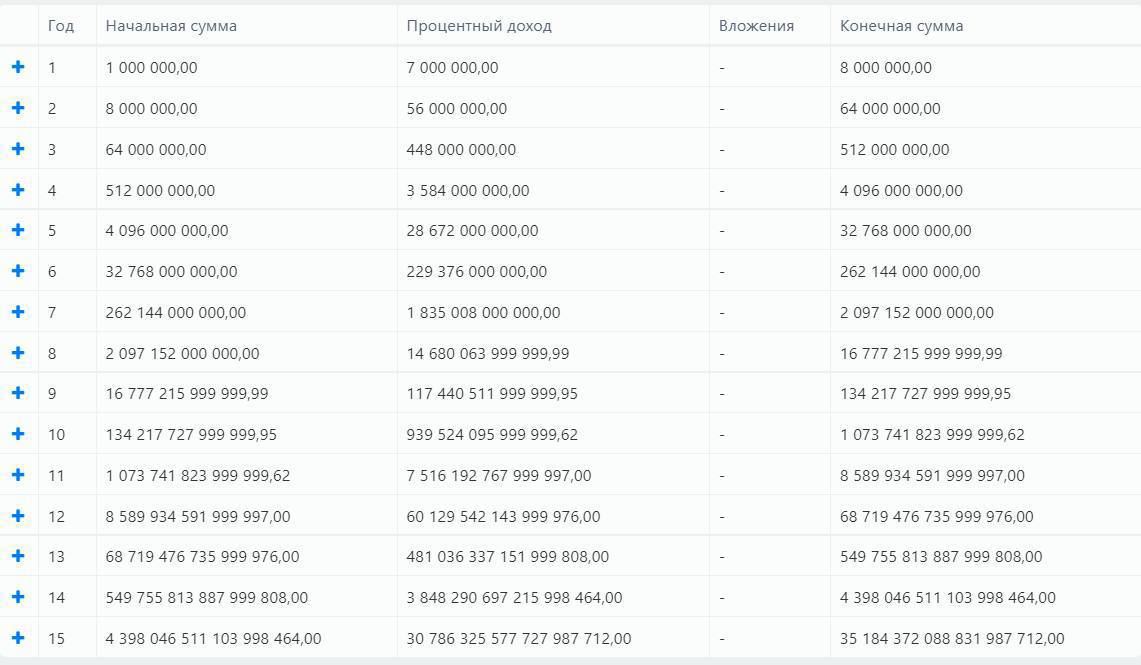The image size is (1141, 665).
Task: Expand the row for year 1
Action: point(18,67)
